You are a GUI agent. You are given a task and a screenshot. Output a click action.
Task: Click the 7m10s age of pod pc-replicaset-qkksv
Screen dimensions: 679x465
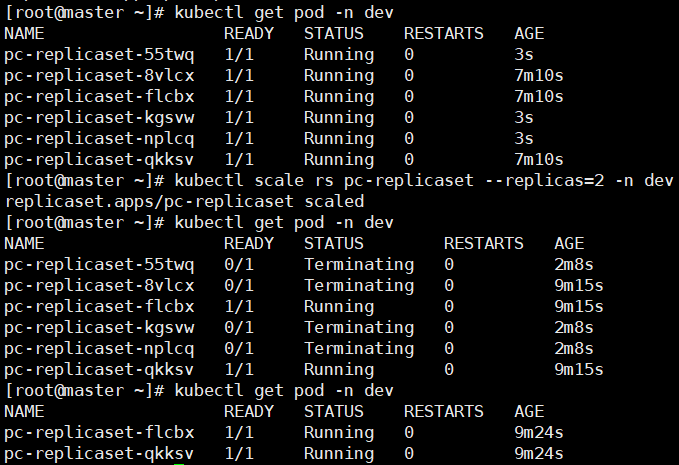pos(538,159)
